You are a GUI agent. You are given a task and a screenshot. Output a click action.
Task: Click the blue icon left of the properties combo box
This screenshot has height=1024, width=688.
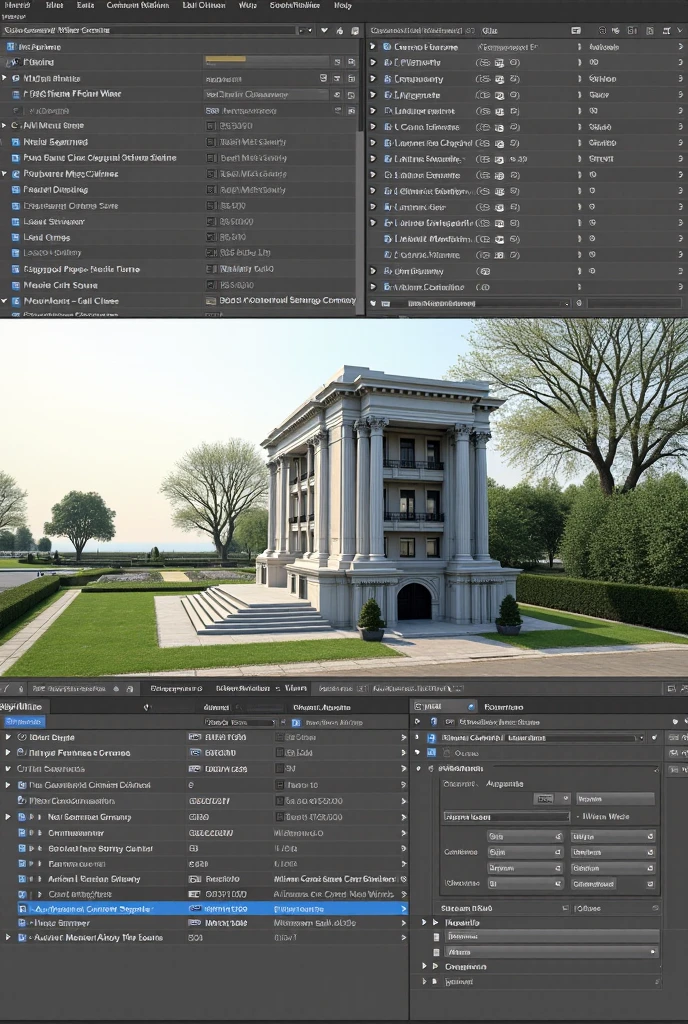(x=432, y=738)
